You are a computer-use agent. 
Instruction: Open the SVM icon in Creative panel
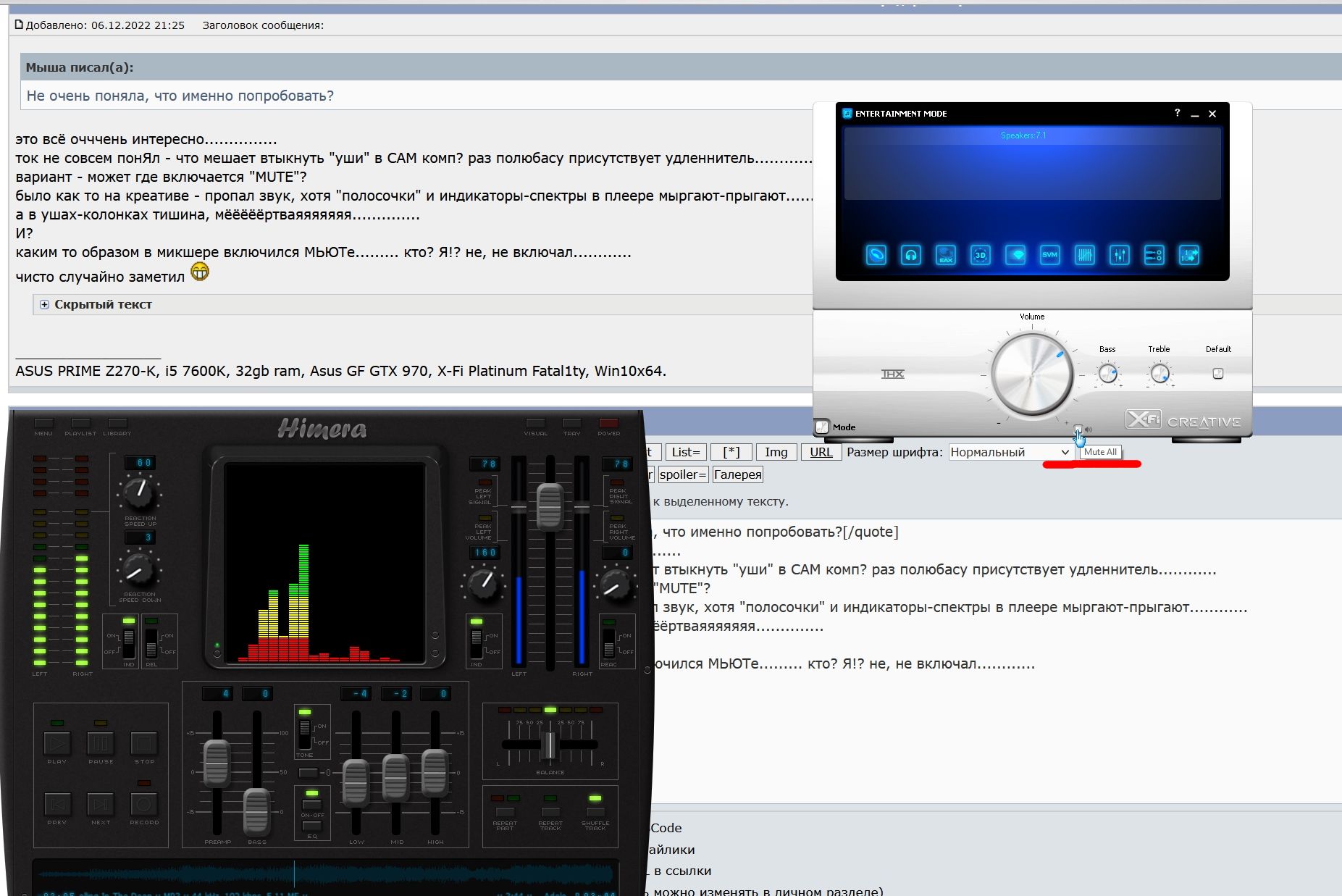[1049, 255]
